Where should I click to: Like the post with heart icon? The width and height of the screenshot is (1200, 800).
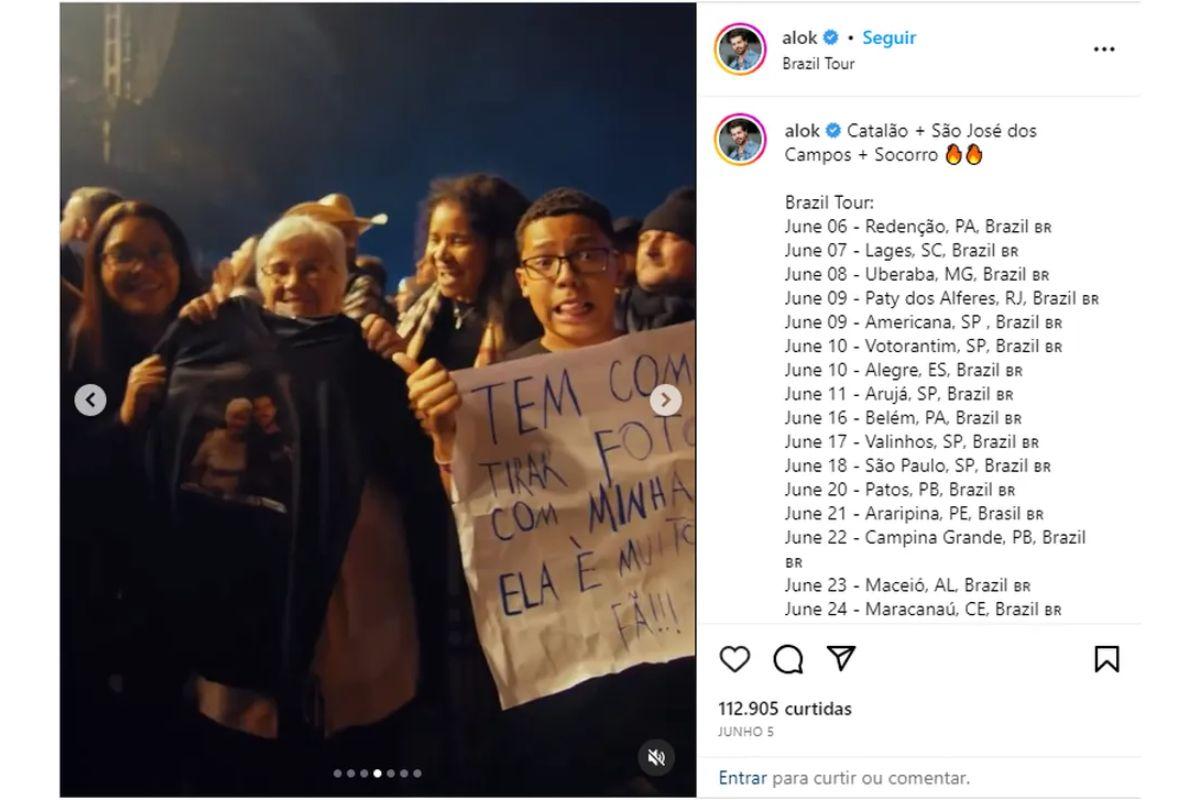[x=735, y=659]
